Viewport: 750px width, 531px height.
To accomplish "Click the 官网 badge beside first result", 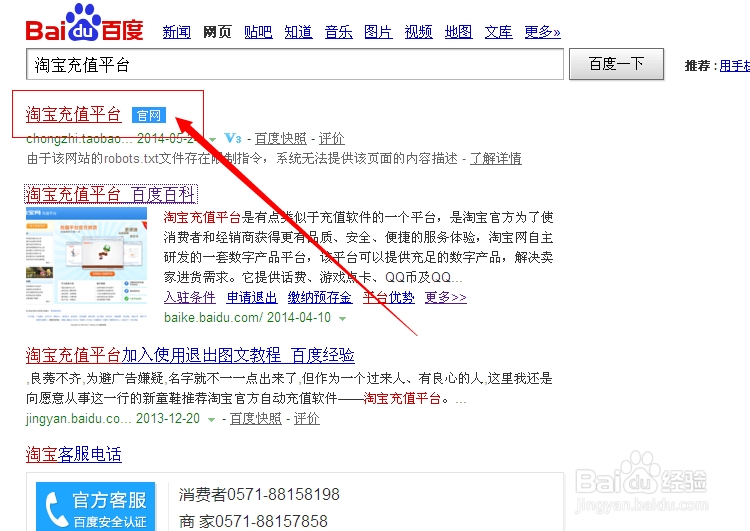I will tap(149, 115).
